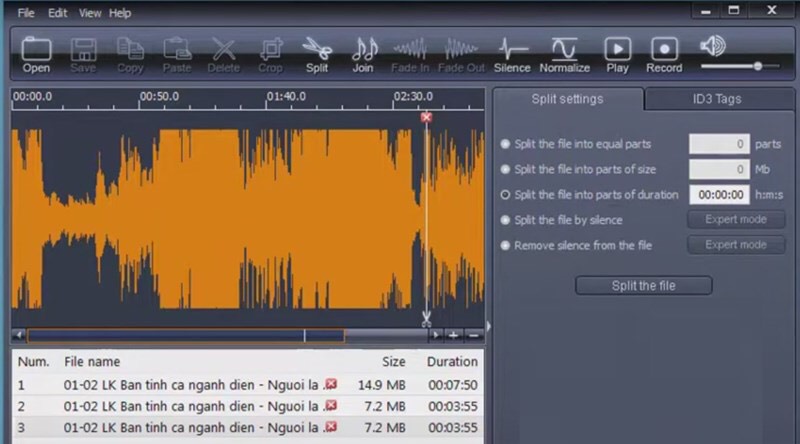The image size is (800, 444).
Task: Remove split marker via red X
Action: coord(427,117)
